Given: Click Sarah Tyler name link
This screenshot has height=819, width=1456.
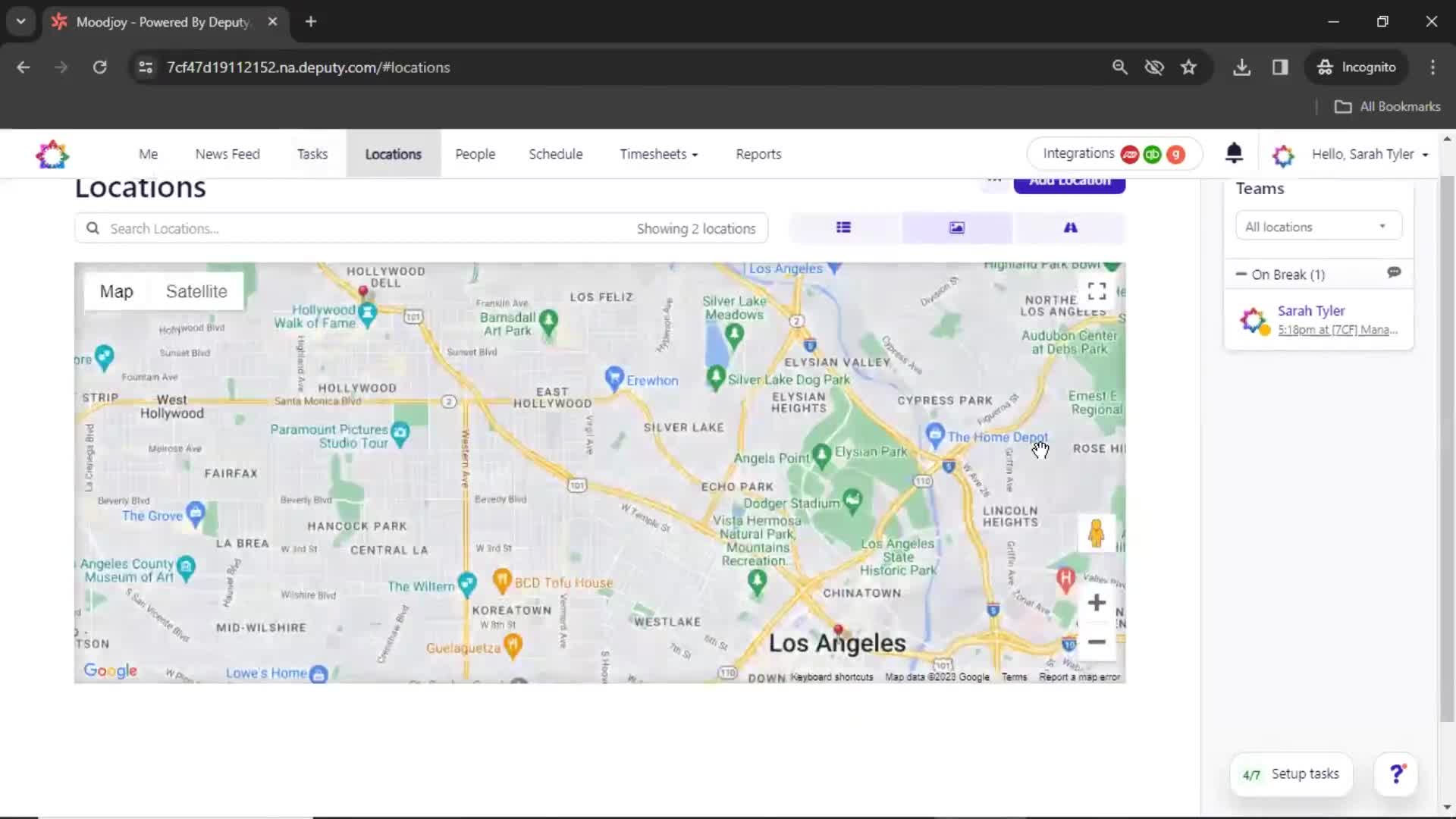Looking at the screenshot, I should click(x=1311, y=311).
